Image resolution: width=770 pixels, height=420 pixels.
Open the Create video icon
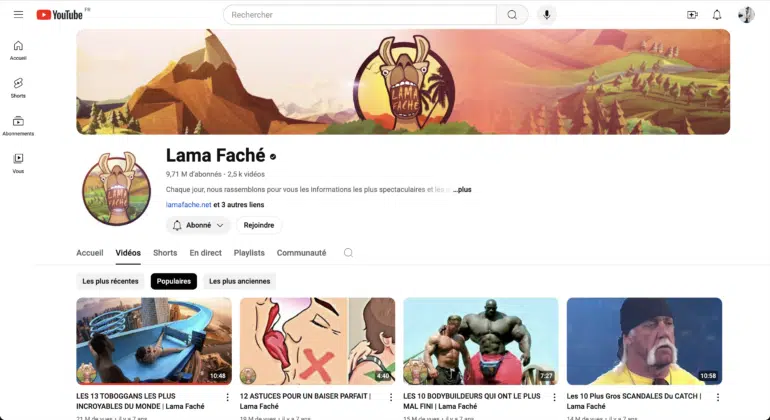(692, 15)
